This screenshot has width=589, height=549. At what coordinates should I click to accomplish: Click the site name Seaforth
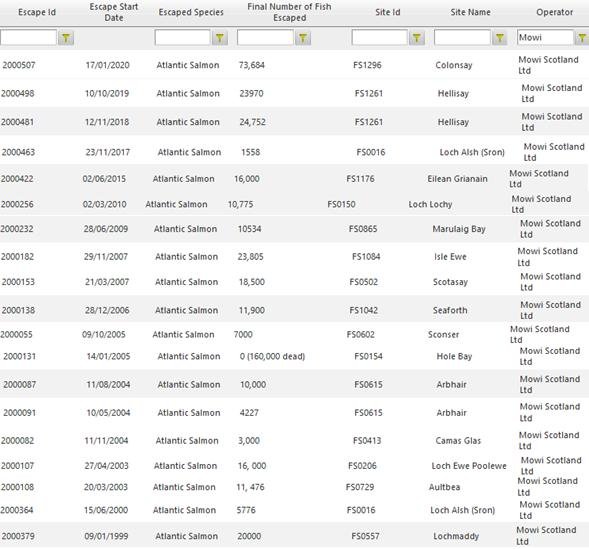coord(450,310)
